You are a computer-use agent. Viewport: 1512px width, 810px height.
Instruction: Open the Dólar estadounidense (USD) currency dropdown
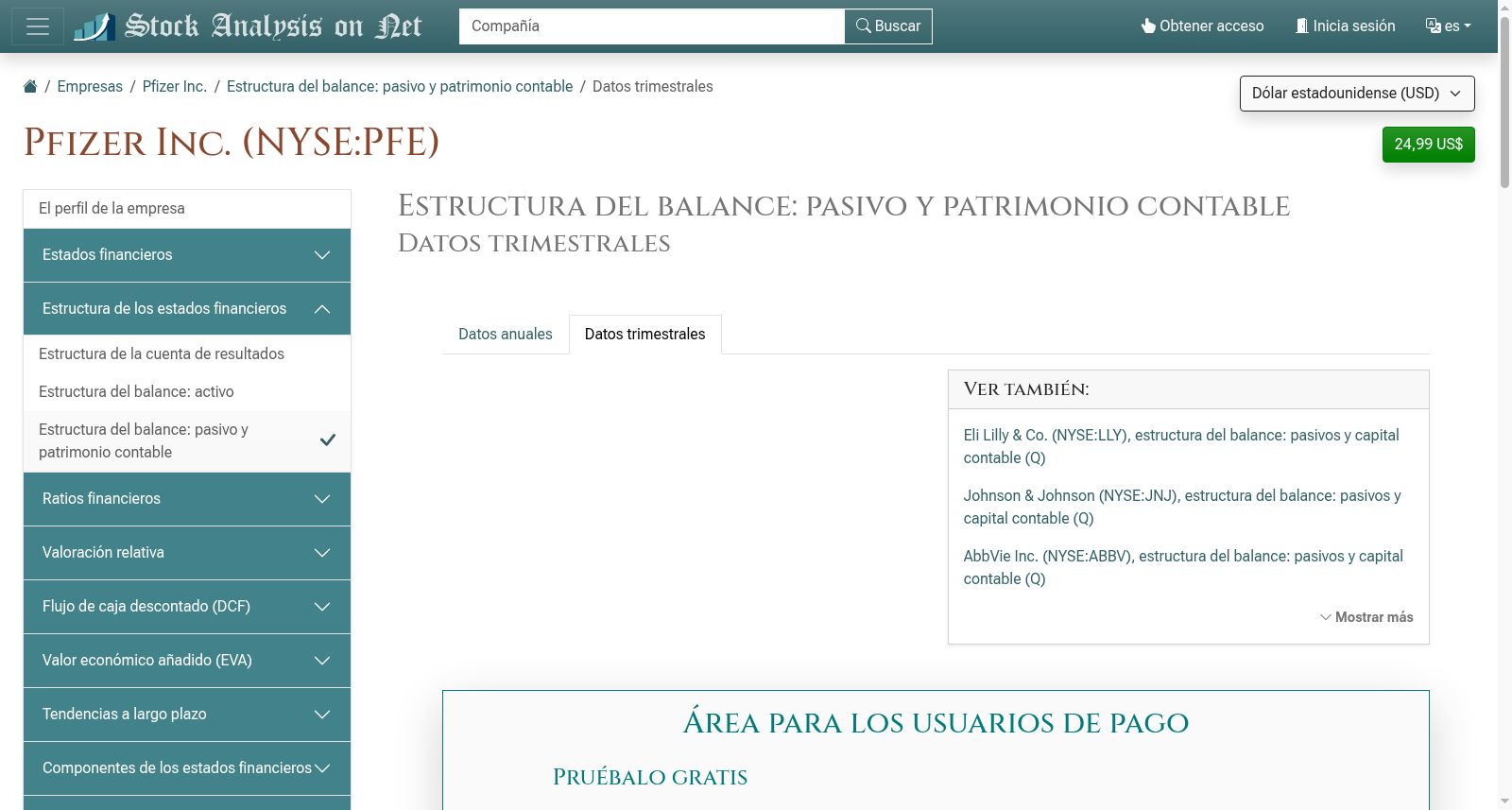[1357, 94]
